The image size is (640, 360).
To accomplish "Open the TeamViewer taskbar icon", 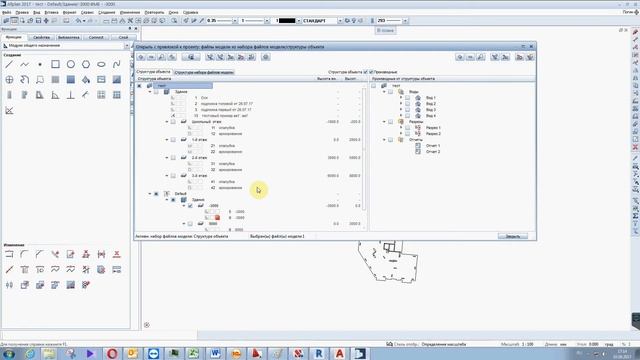I will [x=153, y=353].
